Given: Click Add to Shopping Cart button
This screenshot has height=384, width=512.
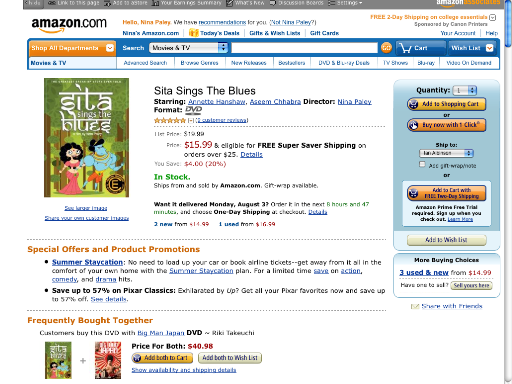Looking at the screenshot, I should [446, 104].
